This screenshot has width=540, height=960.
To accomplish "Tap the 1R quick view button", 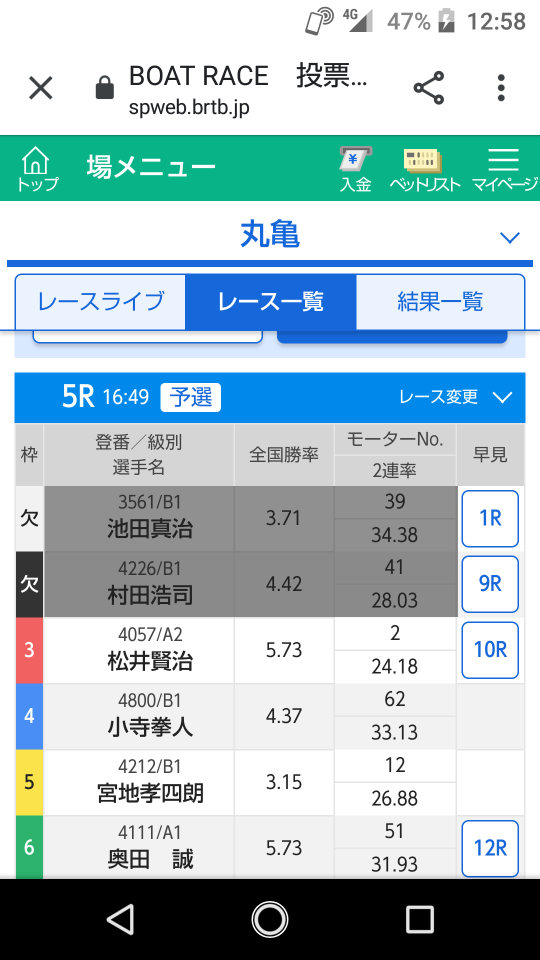I will point(490,519).
